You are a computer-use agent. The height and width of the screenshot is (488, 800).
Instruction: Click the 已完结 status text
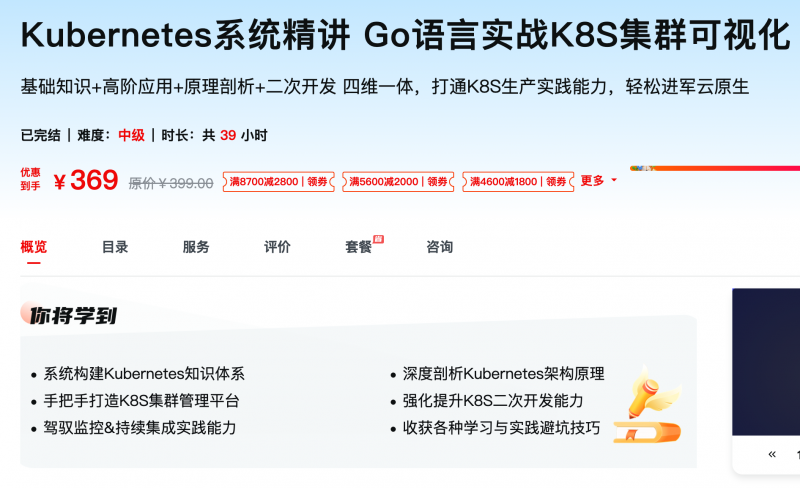[40, 135]
